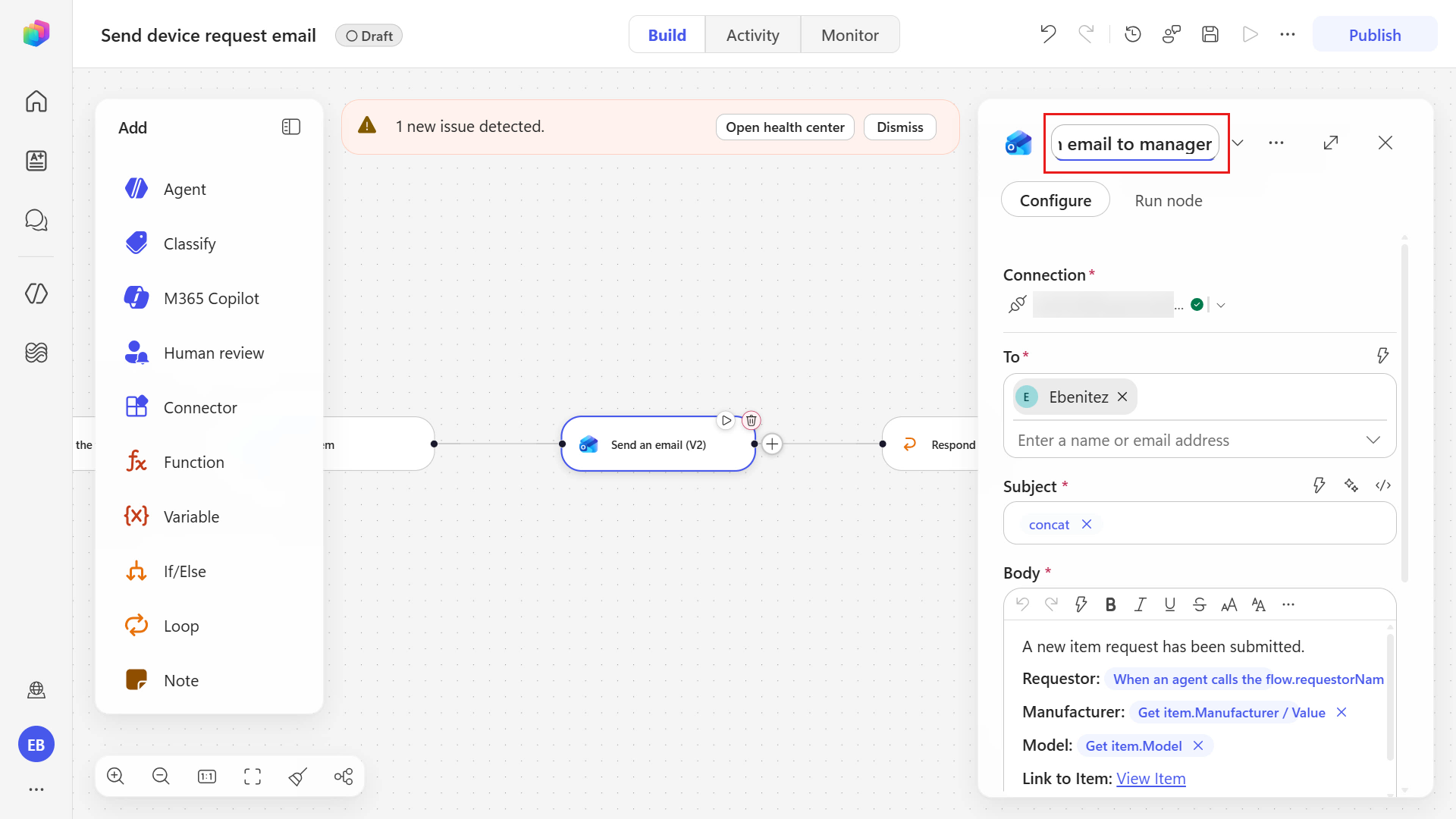Delete the Send an email node
The width and height of the screenshot is (1456, 819).
tap(751, 420)
